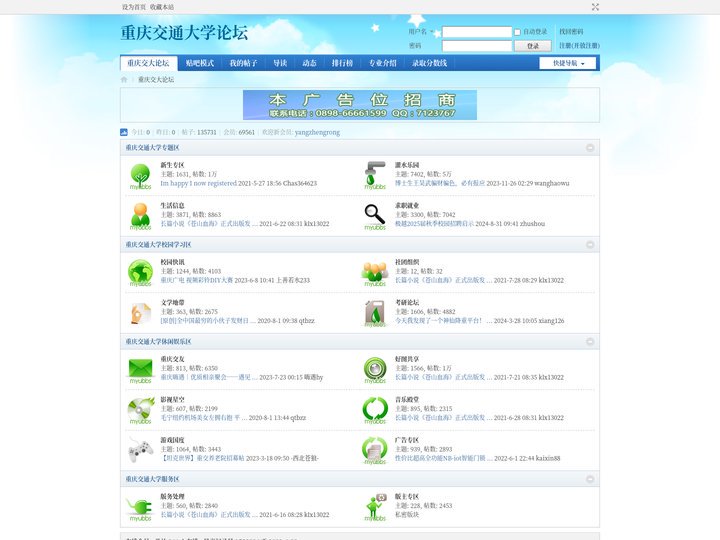720x540 pixels.
Task: Click the 重庆交通大学论坛 site logo
Action: tap(184, 33)
